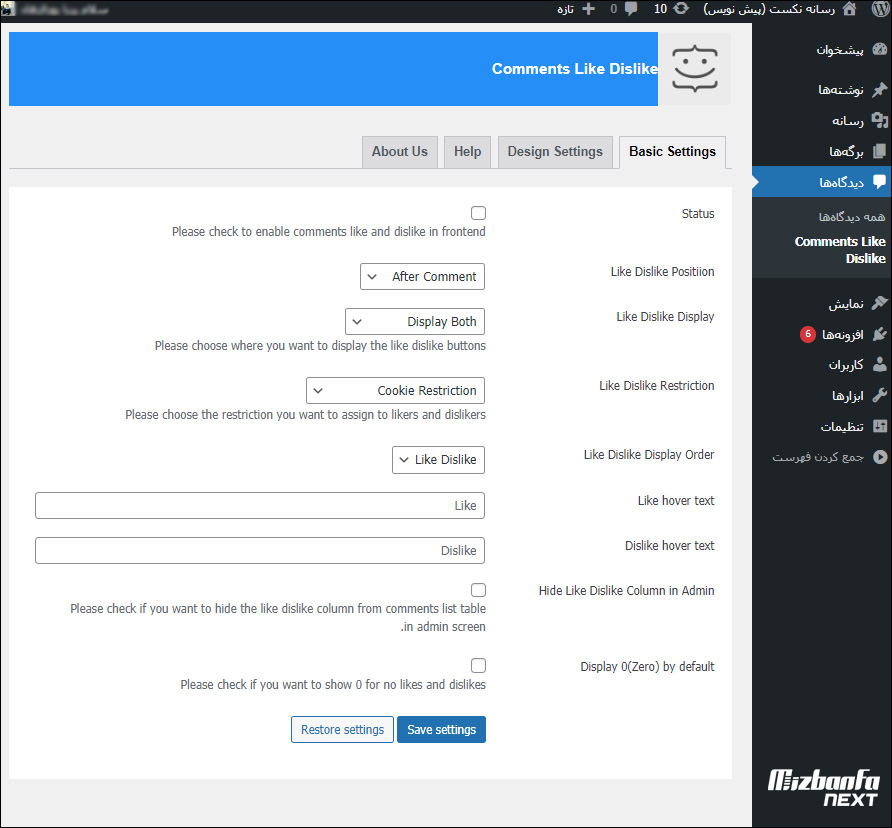The image size is (892, 828).
Task: Click the home icon beside the site name
Action: (849, 9)
